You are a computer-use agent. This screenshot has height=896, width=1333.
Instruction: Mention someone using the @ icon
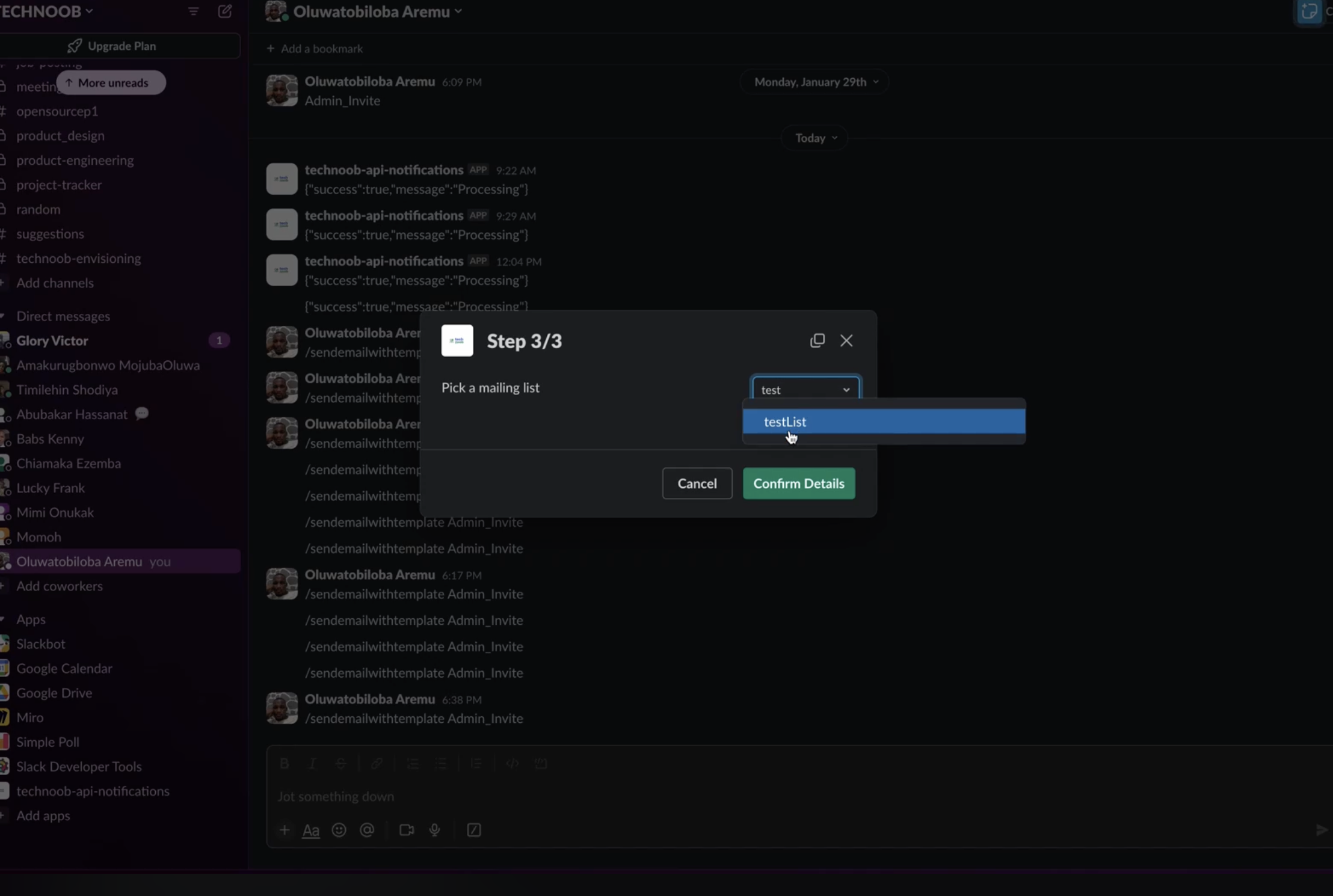click(x=366, y=830)
